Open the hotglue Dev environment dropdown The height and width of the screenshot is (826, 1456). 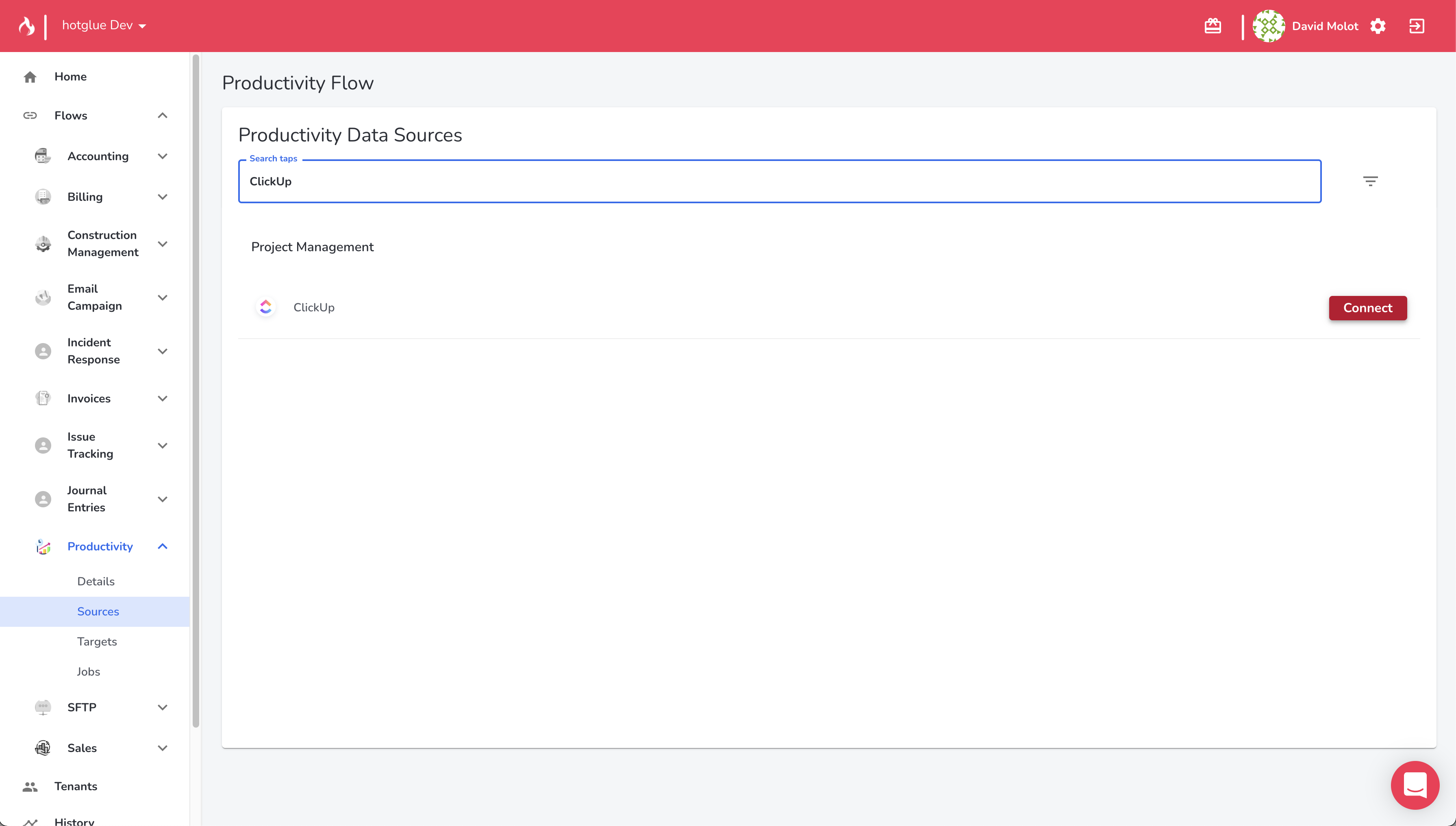tap(104, 26)
